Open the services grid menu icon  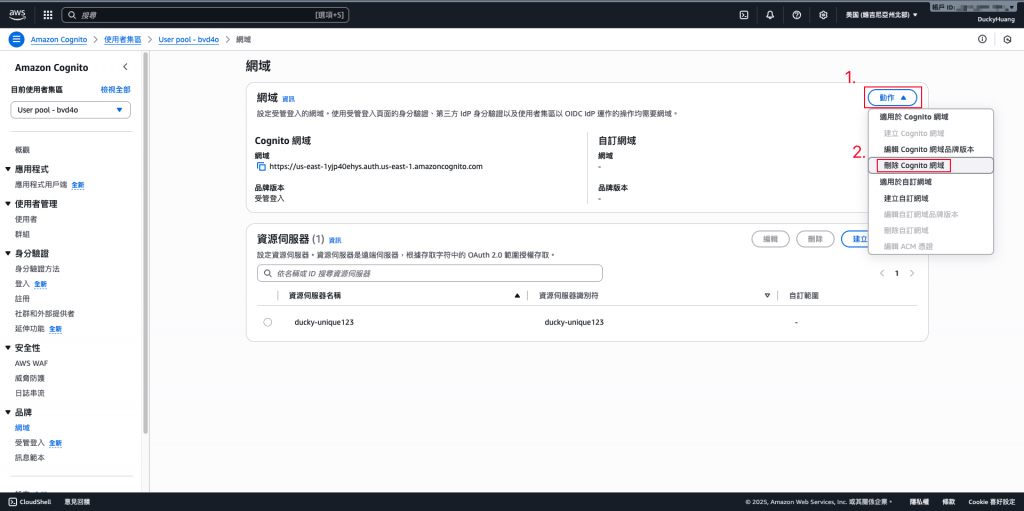pyautogui.click(x=48, y=14)
